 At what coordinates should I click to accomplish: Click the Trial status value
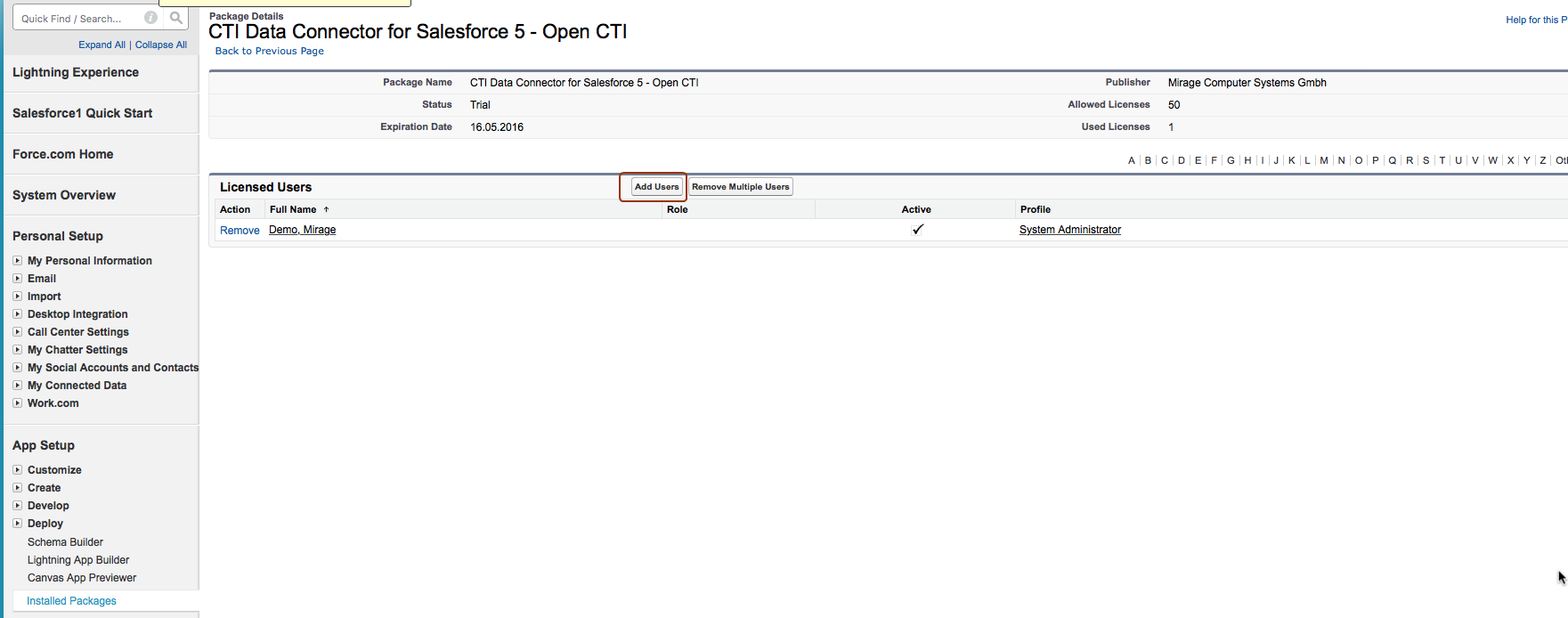480,105
